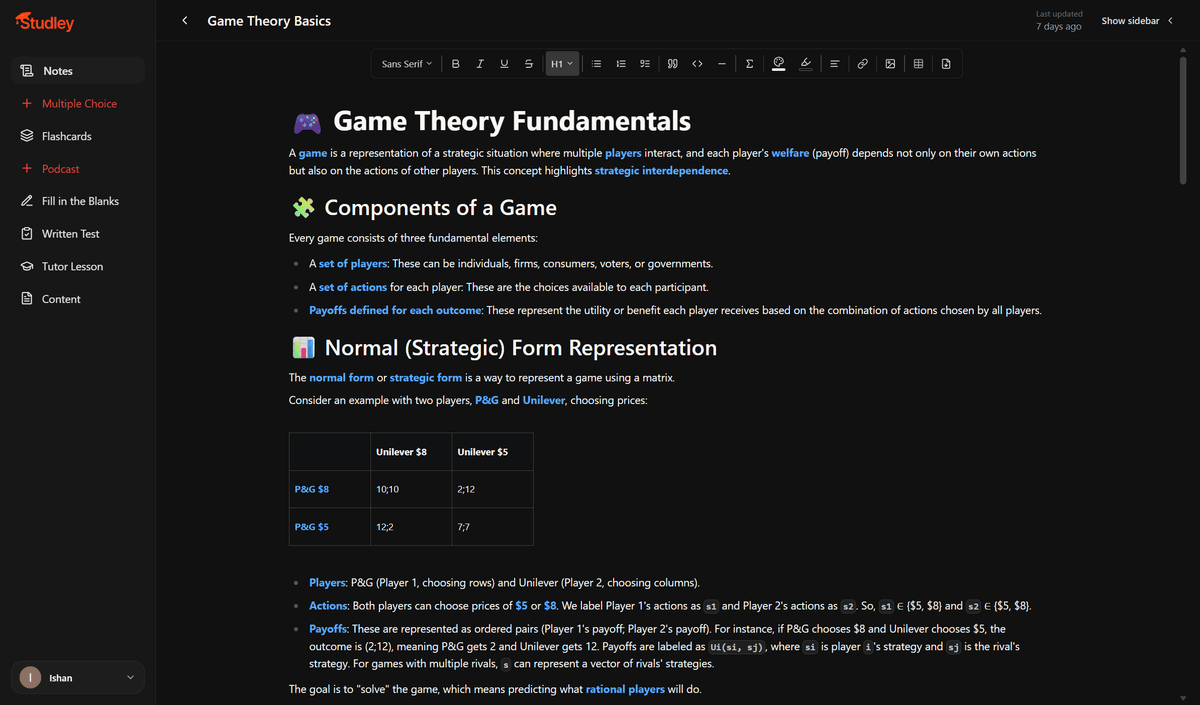The width and height of the screenshot is (1200, 705).
Task: Toggle underline formatting in the toolbar
Action: (504, 64)
